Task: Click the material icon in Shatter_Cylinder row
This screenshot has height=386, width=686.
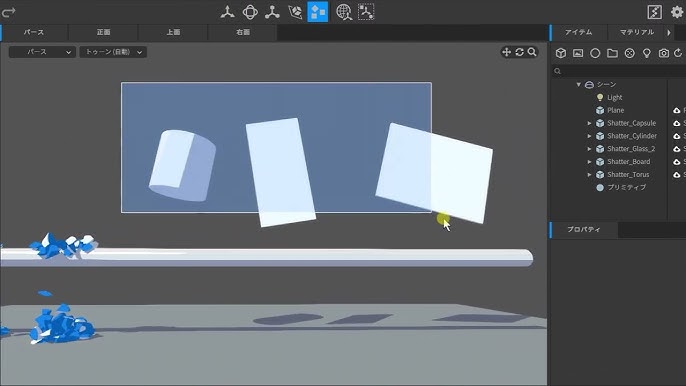Action: pos(677,136)
